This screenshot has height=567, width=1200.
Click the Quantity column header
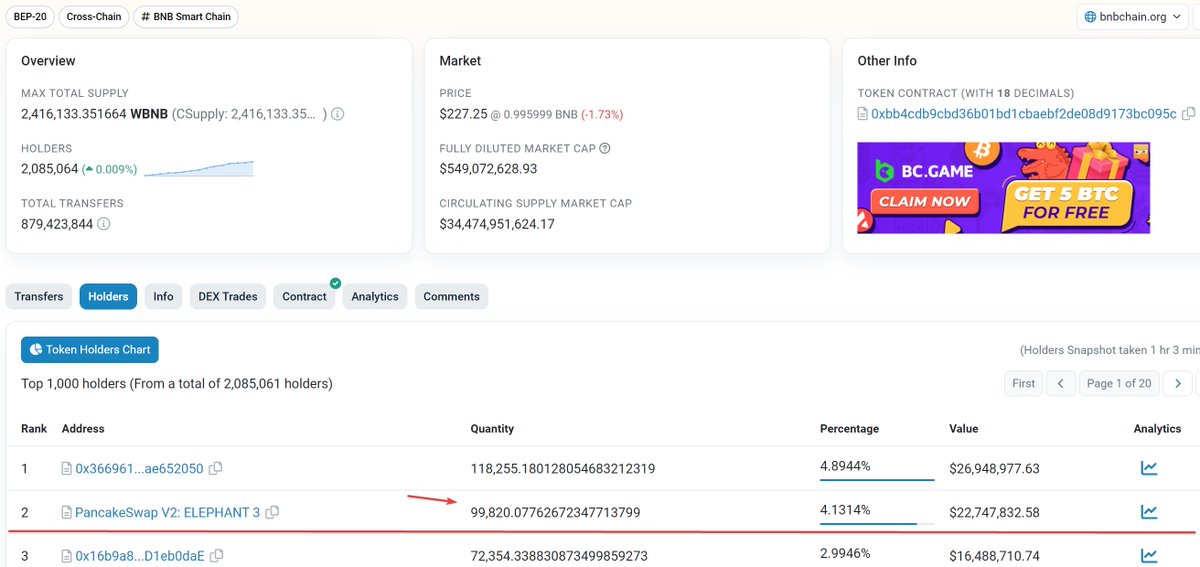tap(492, 429)
